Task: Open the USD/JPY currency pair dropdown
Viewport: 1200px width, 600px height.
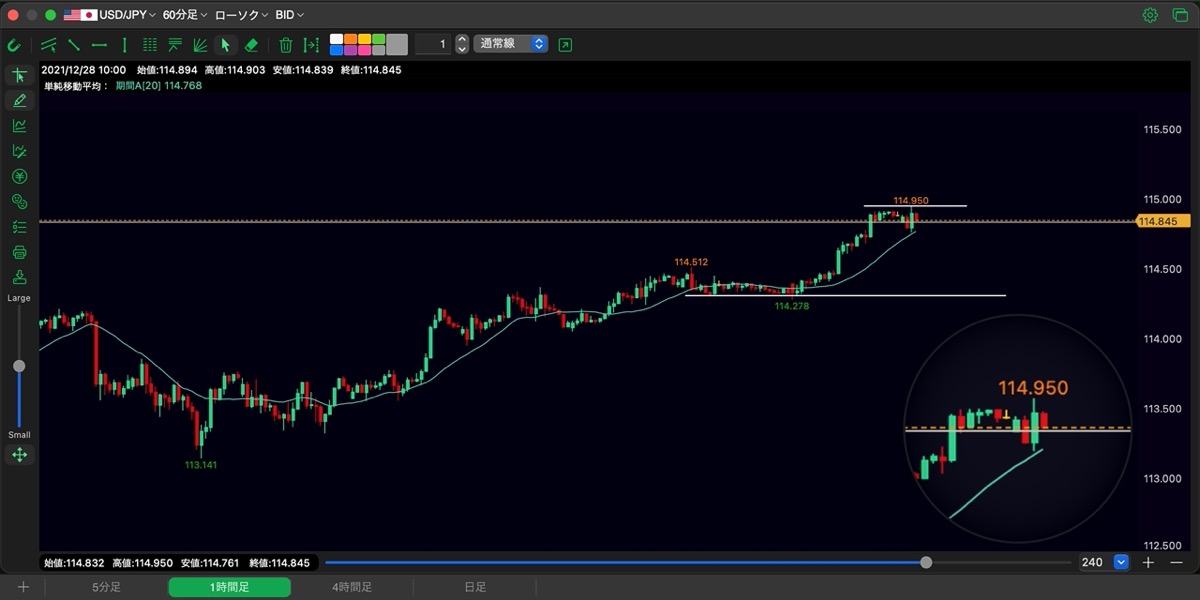Action: (111, 15)
